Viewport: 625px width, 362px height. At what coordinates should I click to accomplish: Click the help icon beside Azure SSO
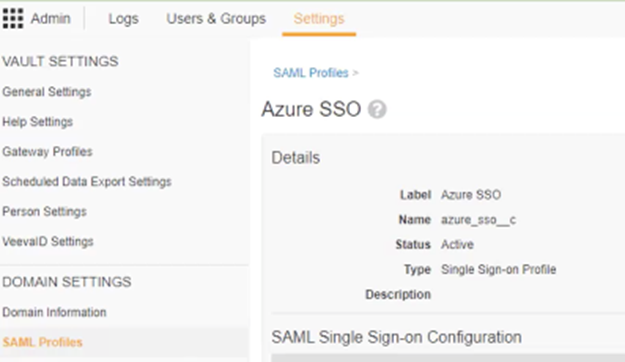click(x=377, y=109)
